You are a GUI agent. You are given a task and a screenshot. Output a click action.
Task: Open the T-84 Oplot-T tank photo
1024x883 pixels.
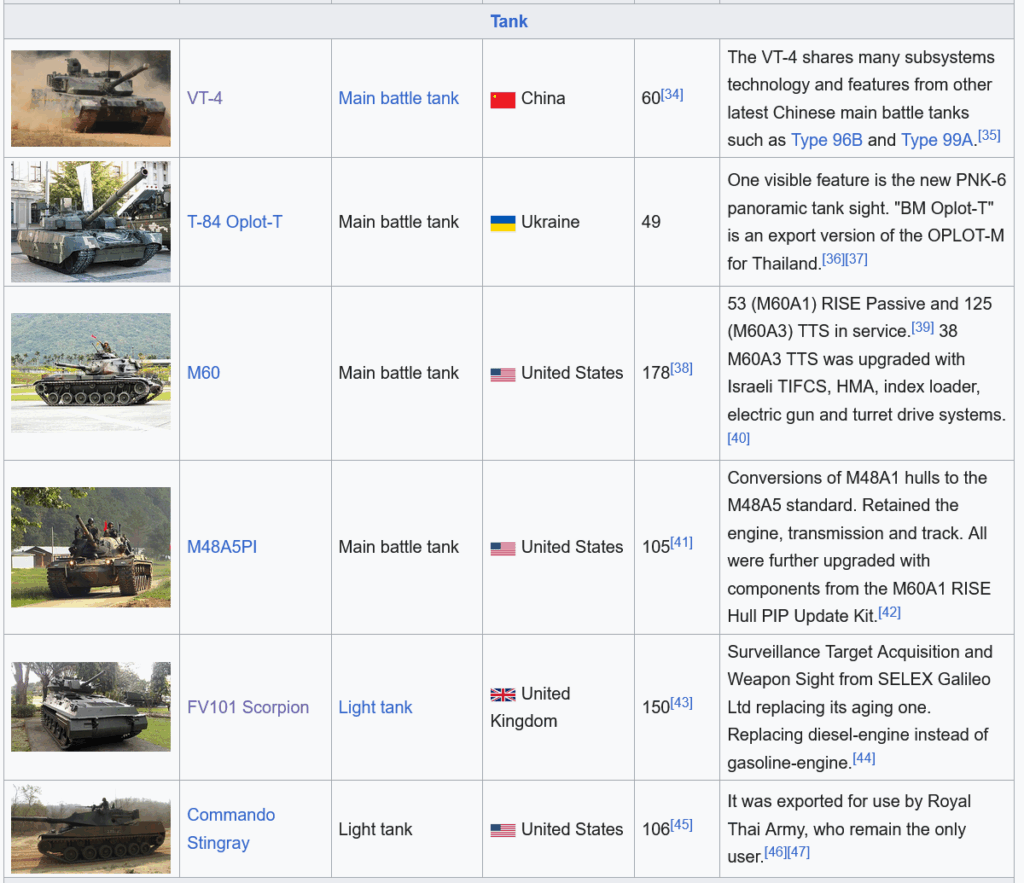[91, 222]
